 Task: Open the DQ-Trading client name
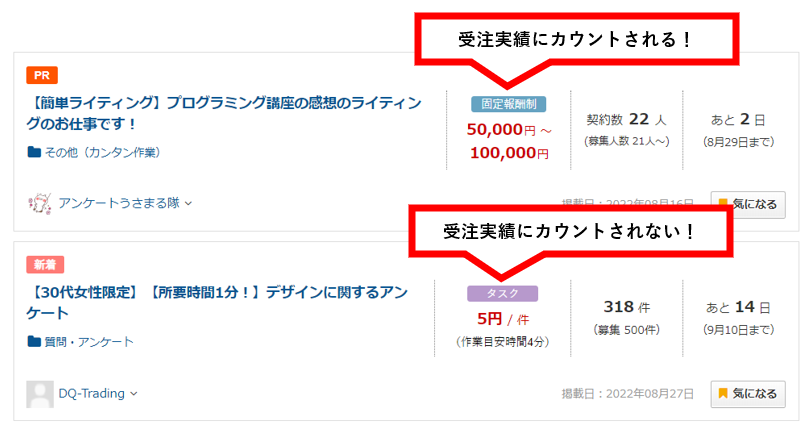click(91, 394)
